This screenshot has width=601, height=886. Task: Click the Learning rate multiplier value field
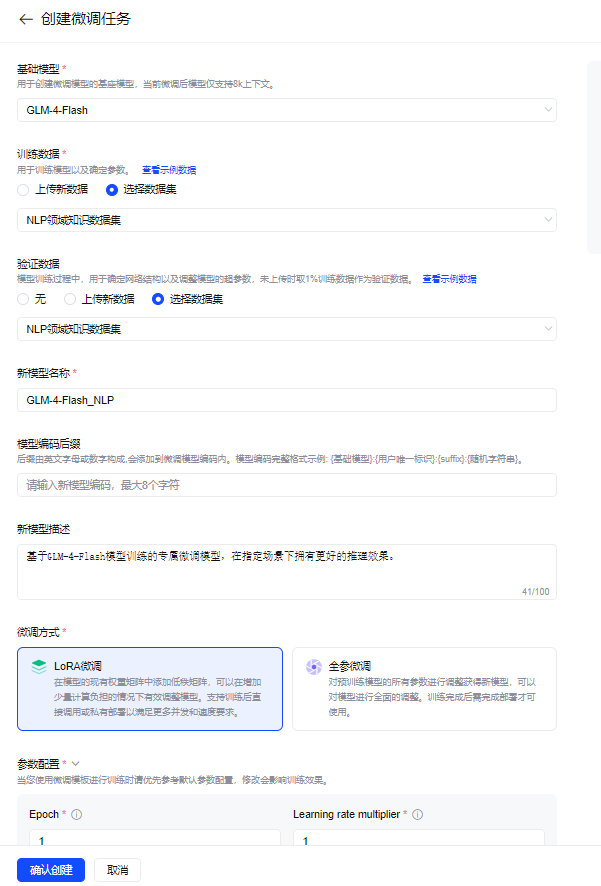[419, 838]
